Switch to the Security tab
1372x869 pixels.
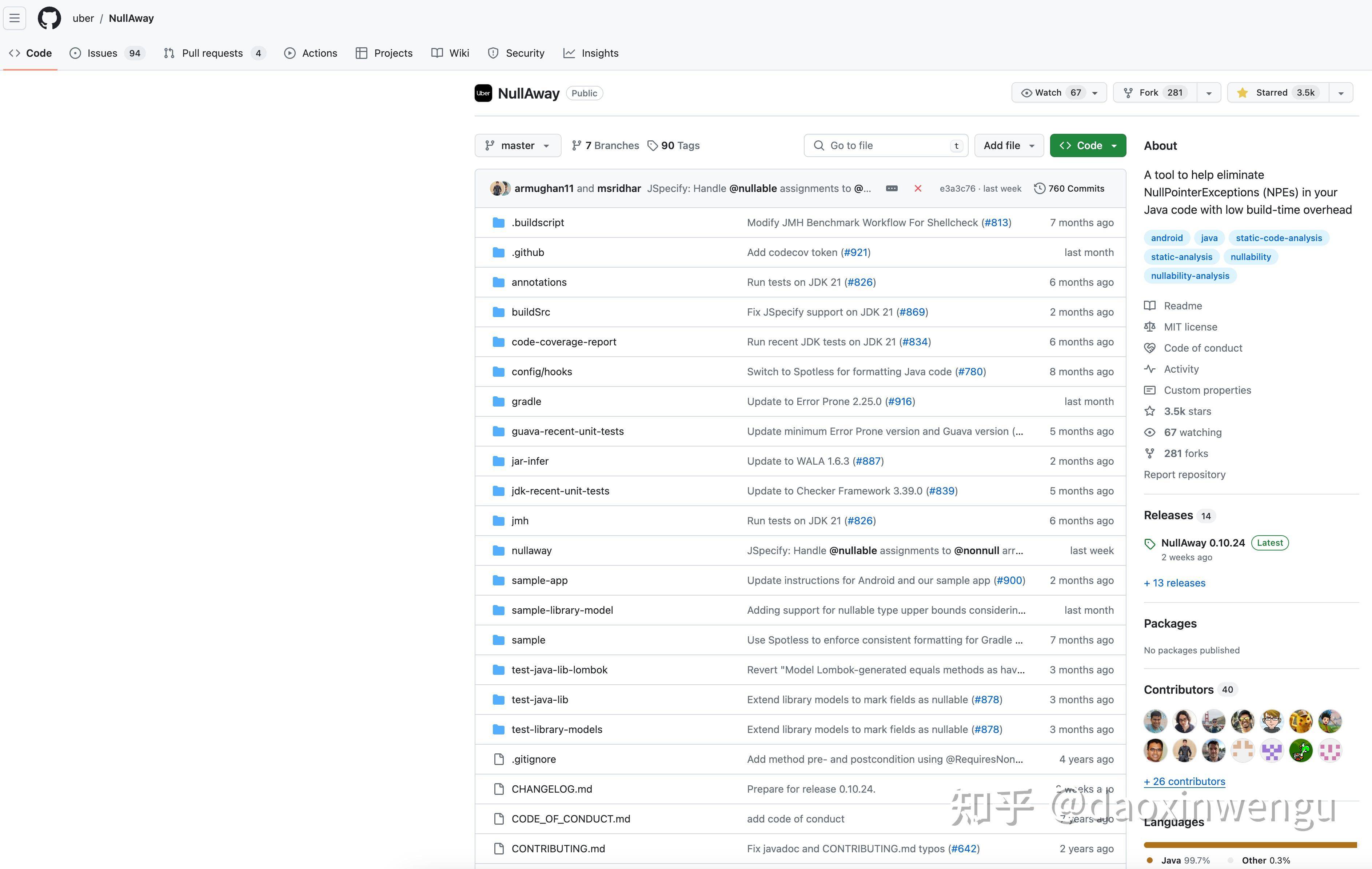click(516, 53)
